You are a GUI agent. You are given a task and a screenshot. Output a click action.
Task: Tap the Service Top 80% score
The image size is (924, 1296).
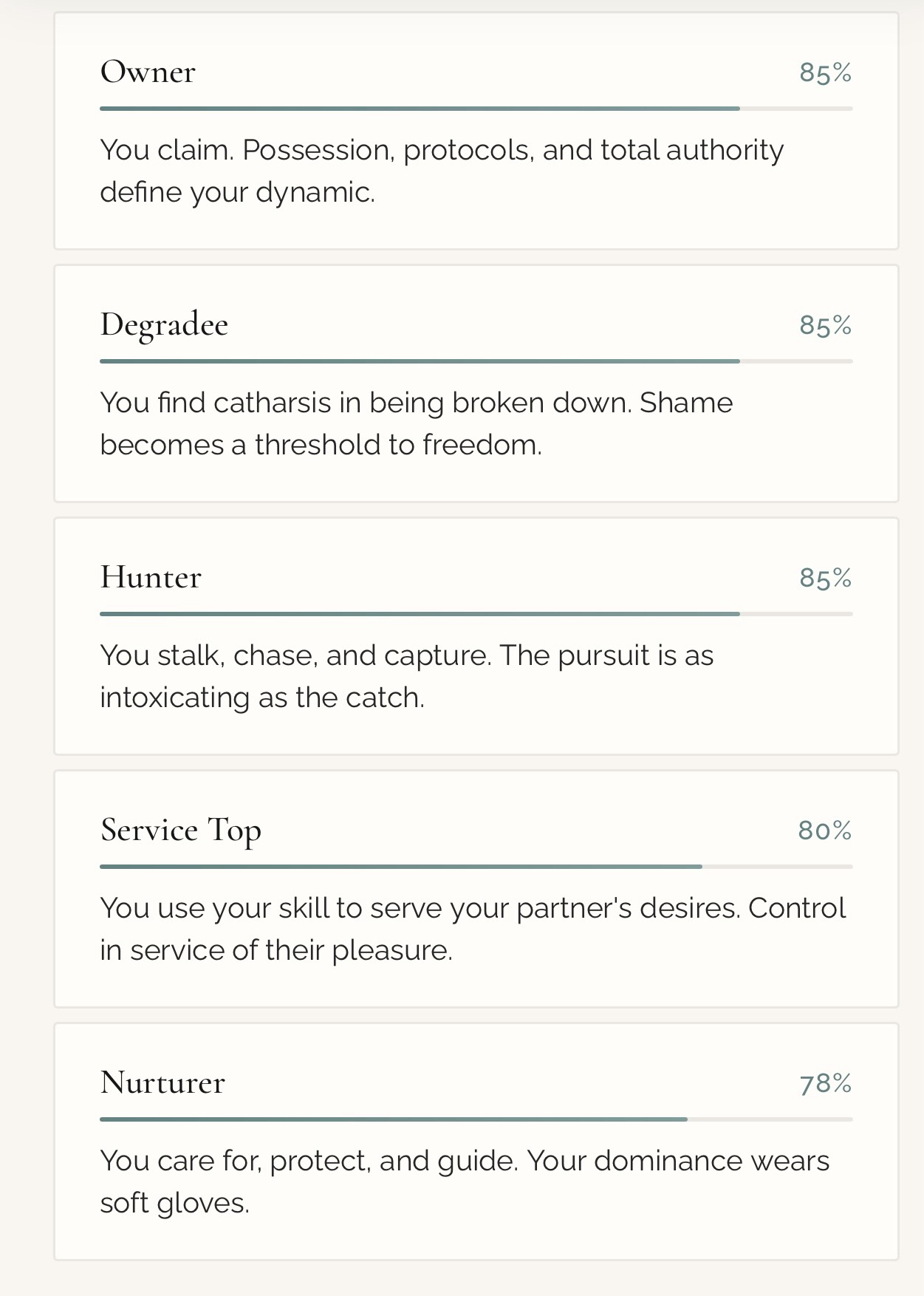pyautogui.click(x=824, y=831)
